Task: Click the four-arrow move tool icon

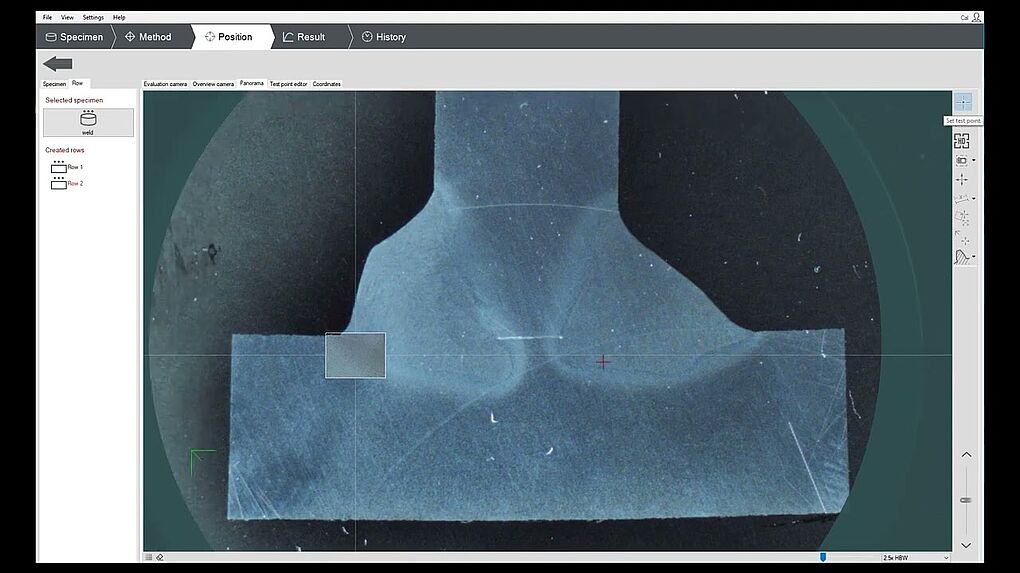Action: click(x=962, y=179)
